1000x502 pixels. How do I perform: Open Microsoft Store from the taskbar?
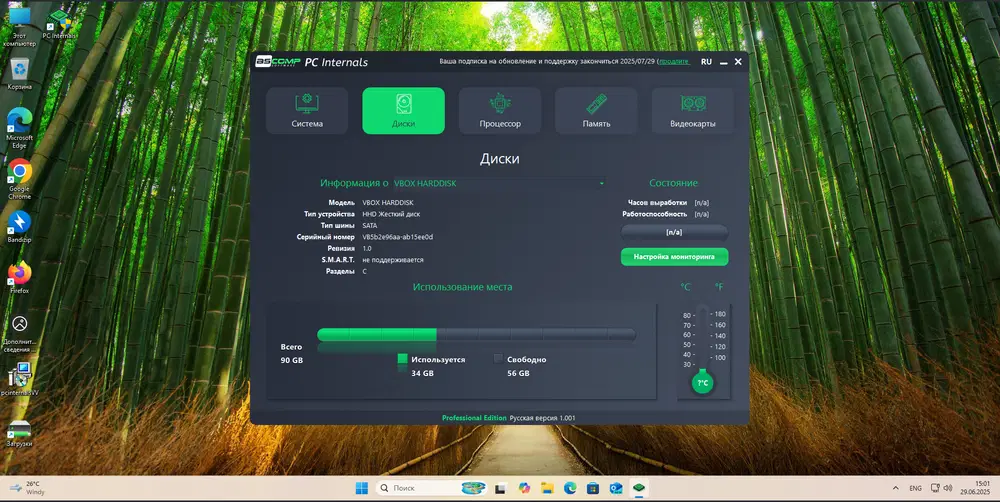(x=593, y=488)
